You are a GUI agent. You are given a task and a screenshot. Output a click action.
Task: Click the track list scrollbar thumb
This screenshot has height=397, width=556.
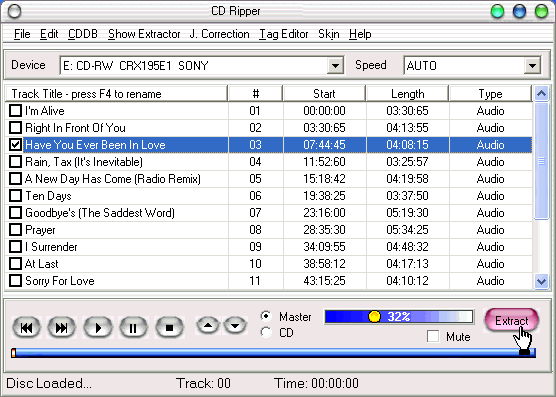coord(541,161)
